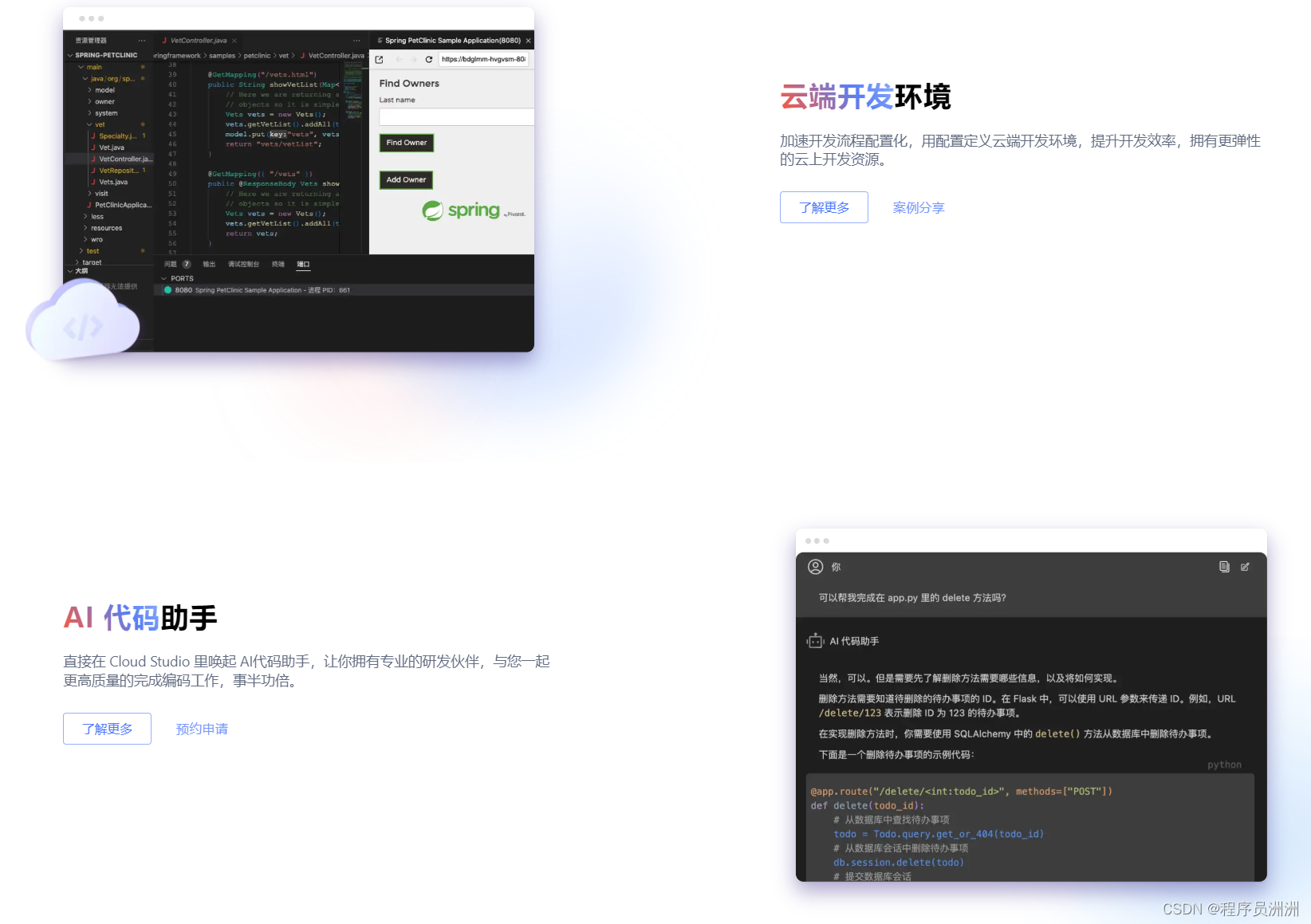Select the 8080 Spring PetClinic port row
Viewport: 1311px width, 924px height.
click(x=344, y=290)
